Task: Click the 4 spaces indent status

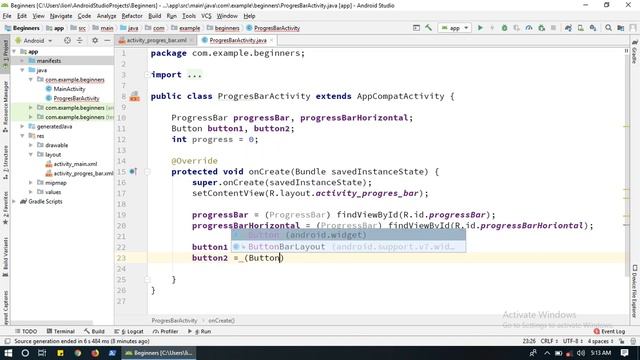Action: tap(600, 341)
